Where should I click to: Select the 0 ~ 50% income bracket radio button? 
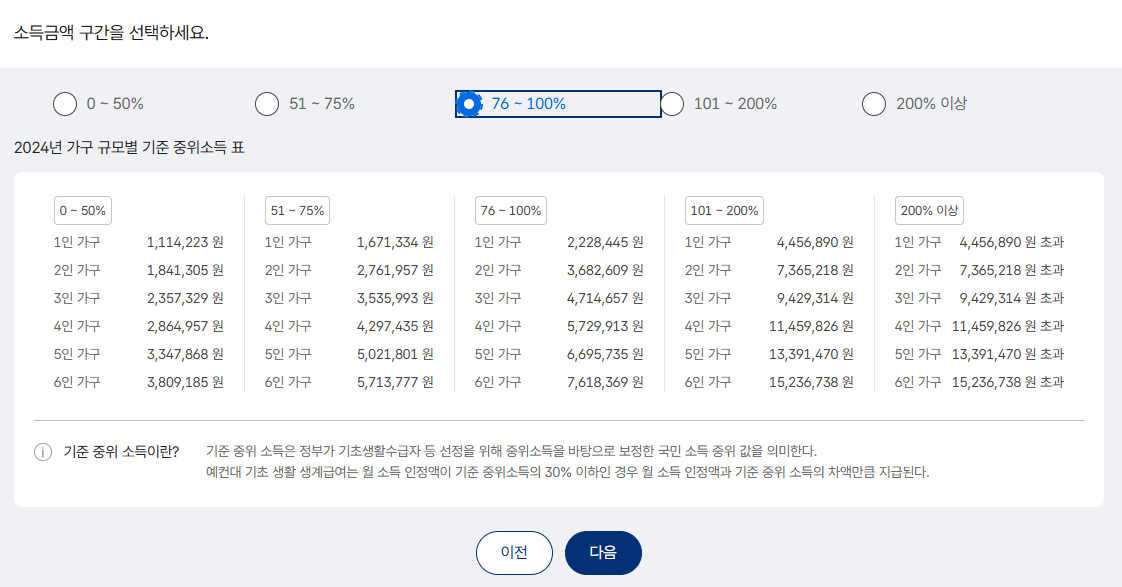(x=65, y=103)
